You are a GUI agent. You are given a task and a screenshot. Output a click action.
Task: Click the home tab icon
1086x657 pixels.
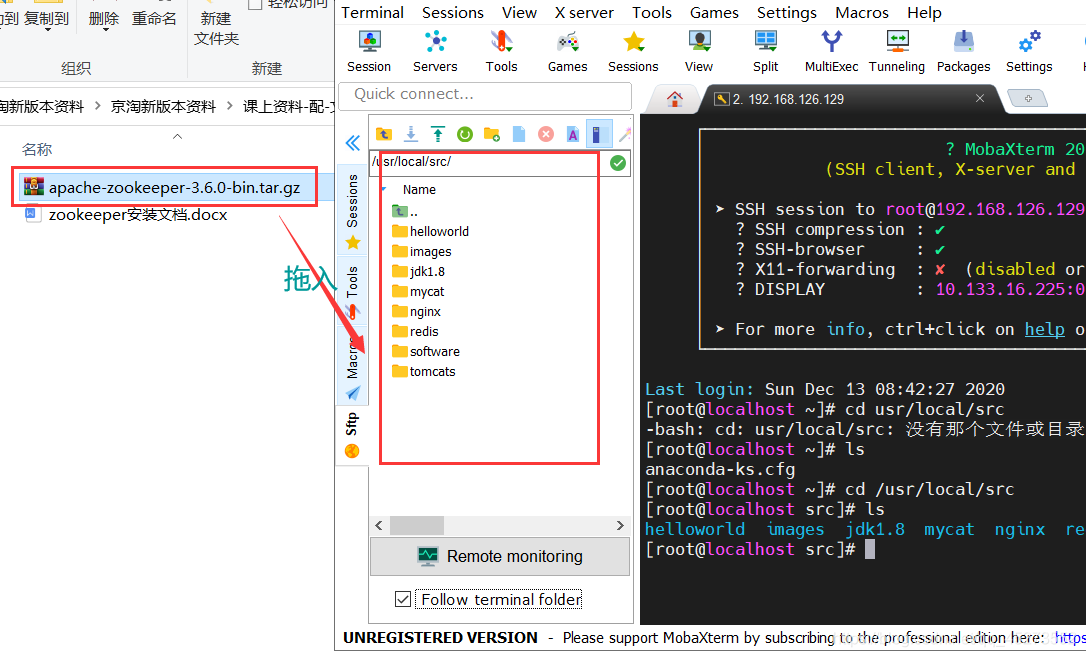click(x=675, y=99)
